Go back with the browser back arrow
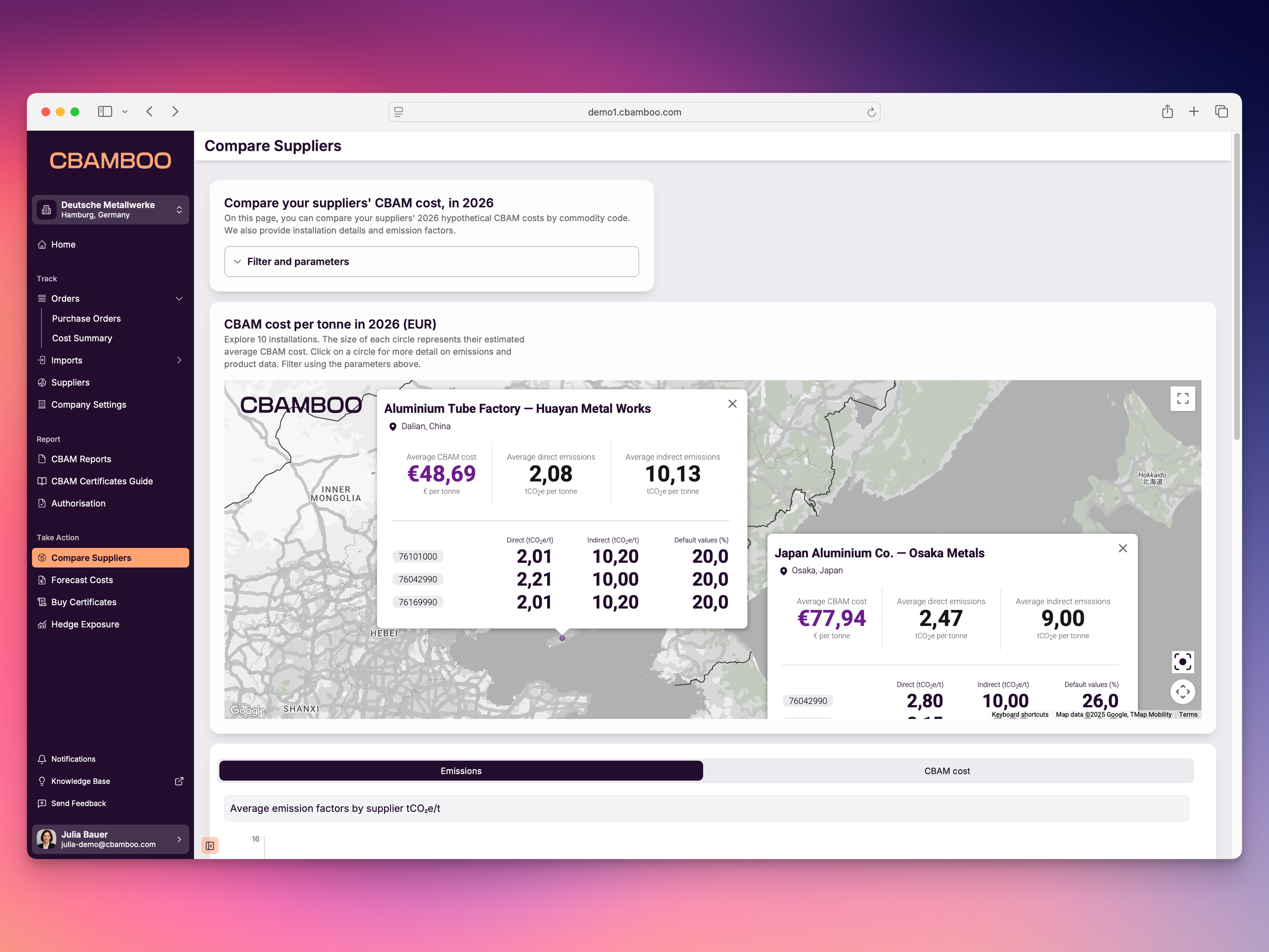This screenshot has height=952, width=1269. (150, 111)
